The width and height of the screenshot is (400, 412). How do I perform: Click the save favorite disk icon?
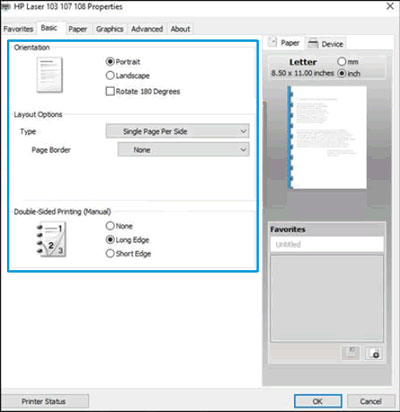coord(351,353)
